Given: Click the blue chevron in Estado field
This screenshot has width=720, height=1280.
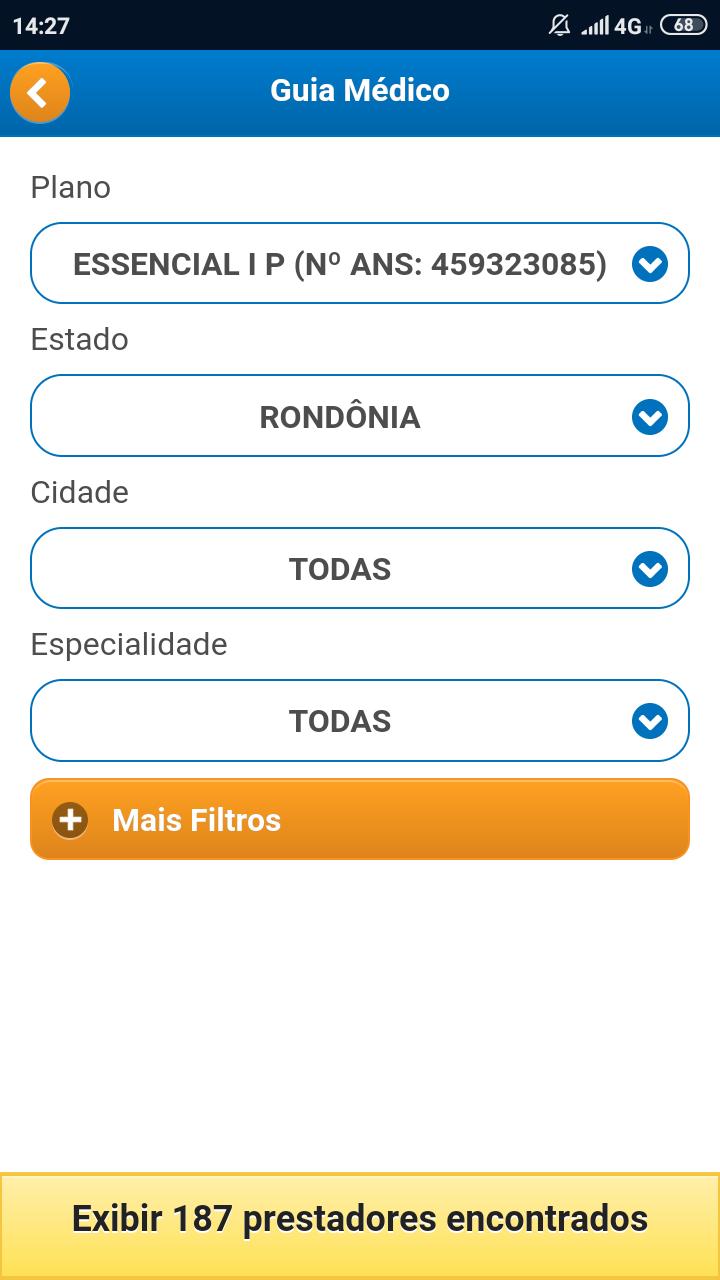Looking at the screenshot, I should (x=650, y=416).
